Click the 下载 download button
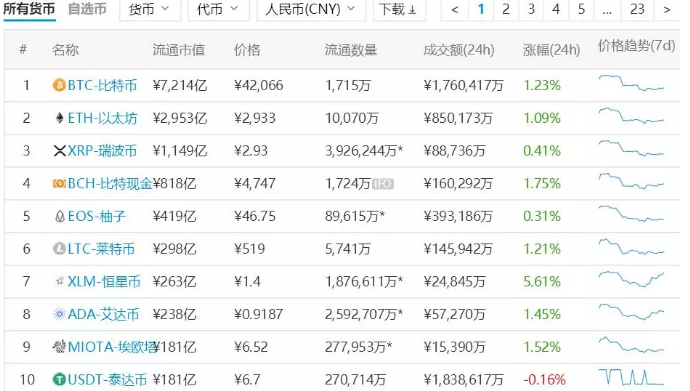690x391 pixels. pos(399,9)
